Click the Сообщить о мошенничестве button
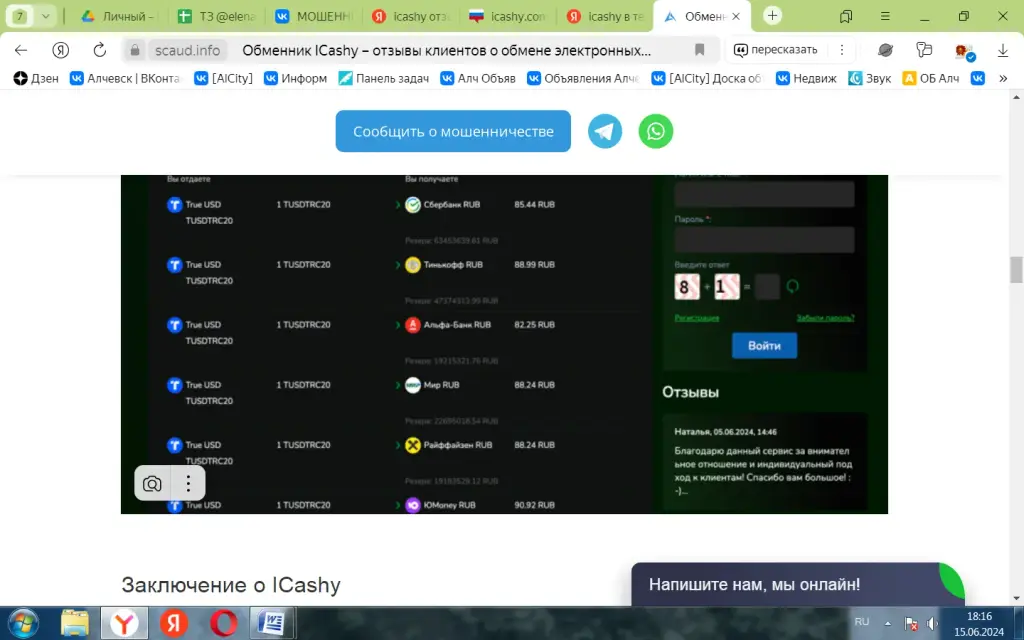The height and width of the screenshot is (640, 1024). tap(453, 131)
